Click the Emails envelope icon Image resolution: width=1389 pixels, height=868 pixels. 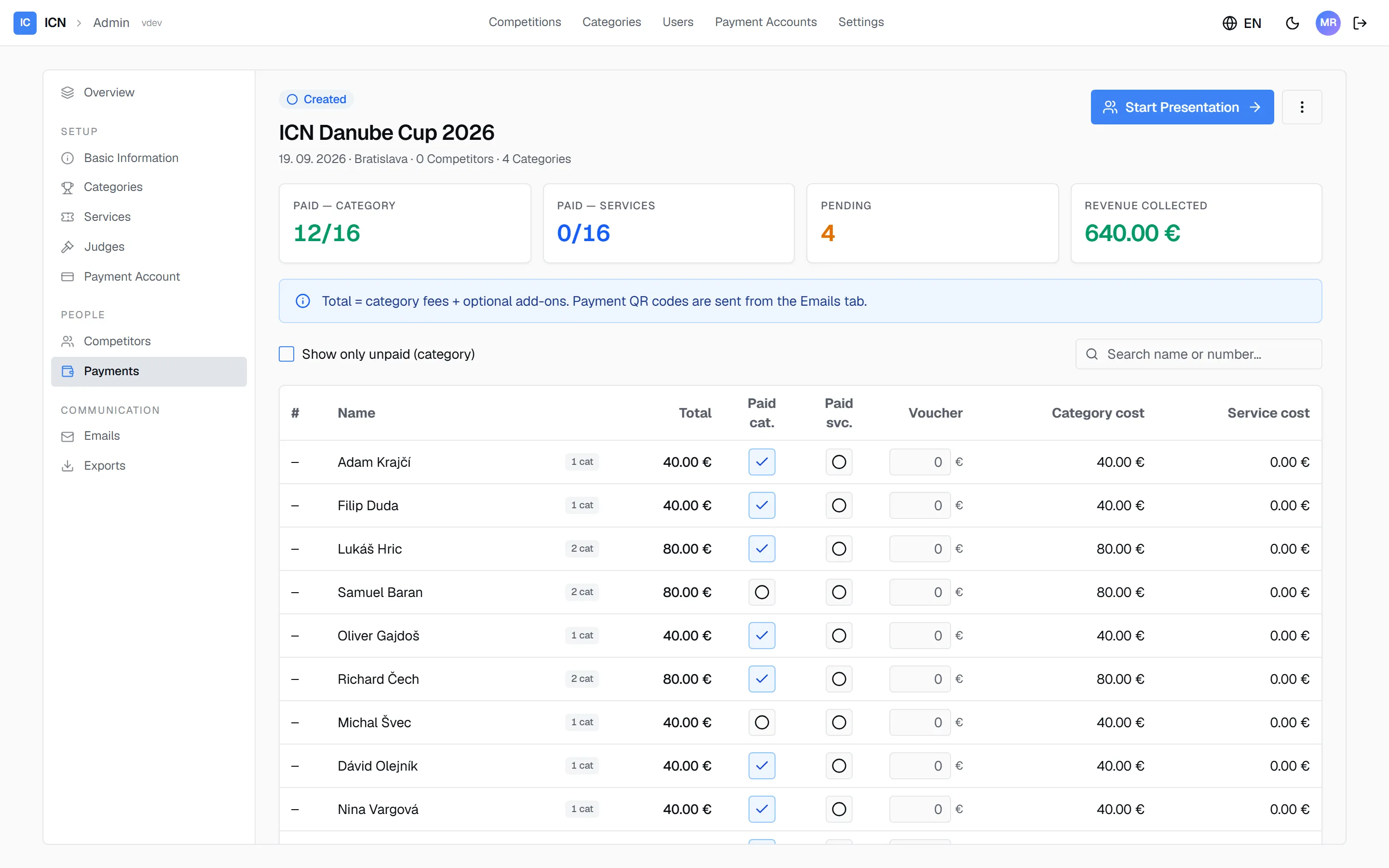point(68,436)
